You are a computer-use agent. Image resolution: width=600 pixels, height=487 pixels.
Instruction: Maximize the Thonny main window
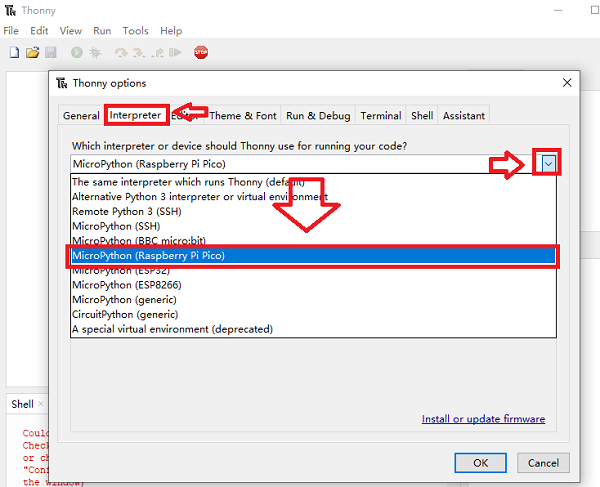[x=595, y=10]
